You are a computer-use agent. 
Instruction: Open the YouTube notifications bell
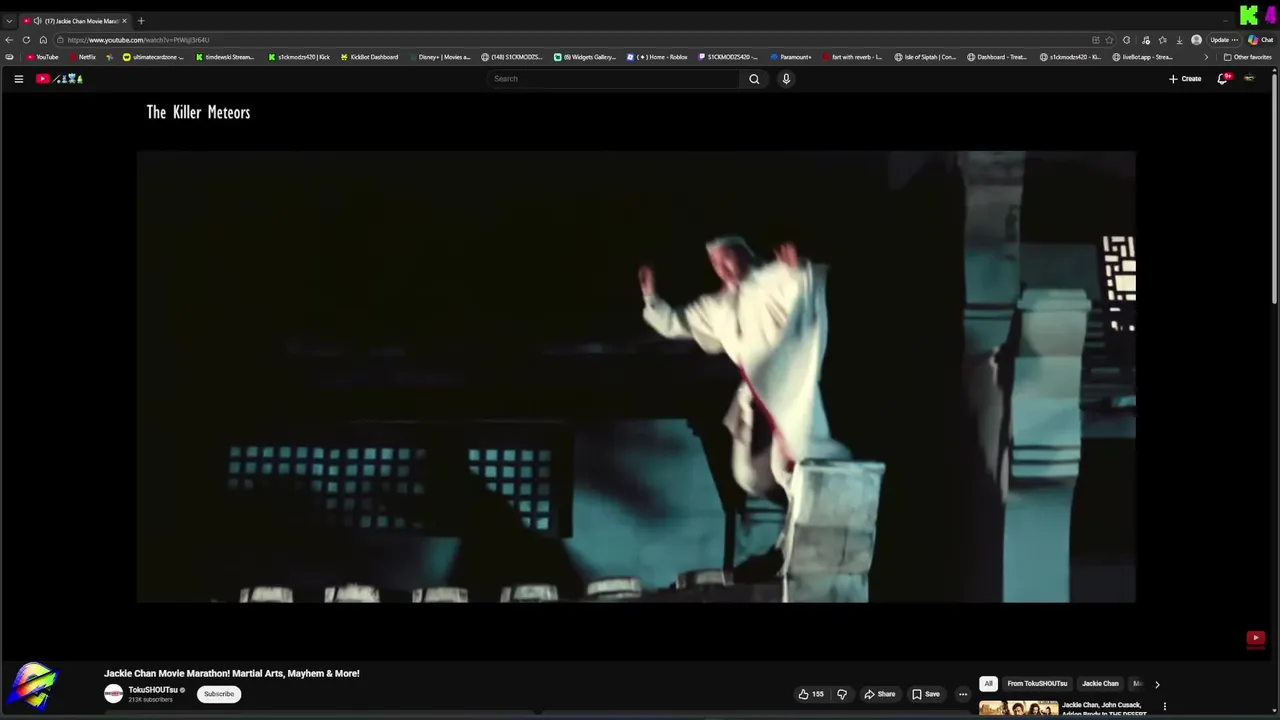point(1222,79)
